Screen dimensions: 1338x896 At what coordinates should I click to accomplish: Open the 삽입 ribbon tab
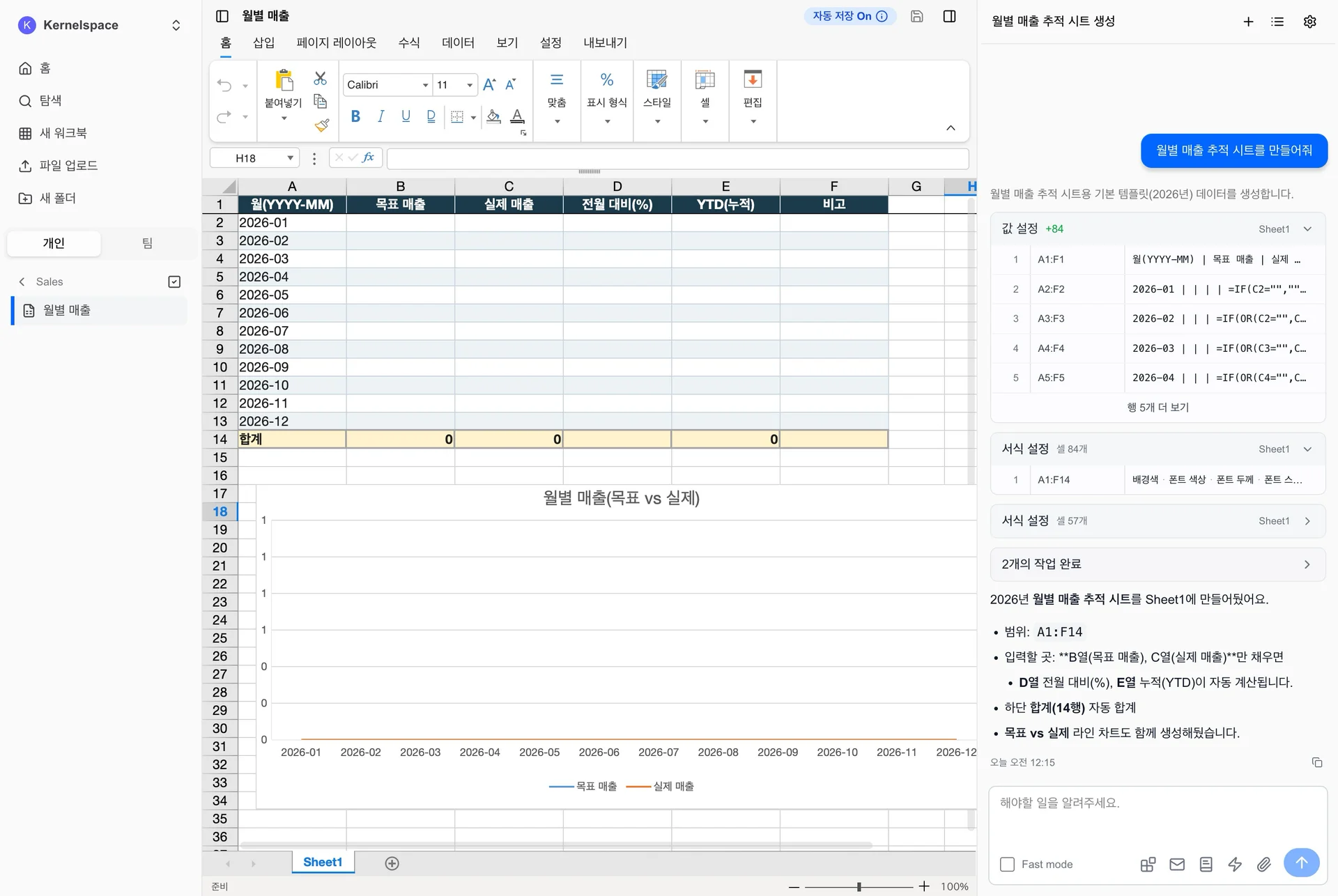tap(263, 43)
